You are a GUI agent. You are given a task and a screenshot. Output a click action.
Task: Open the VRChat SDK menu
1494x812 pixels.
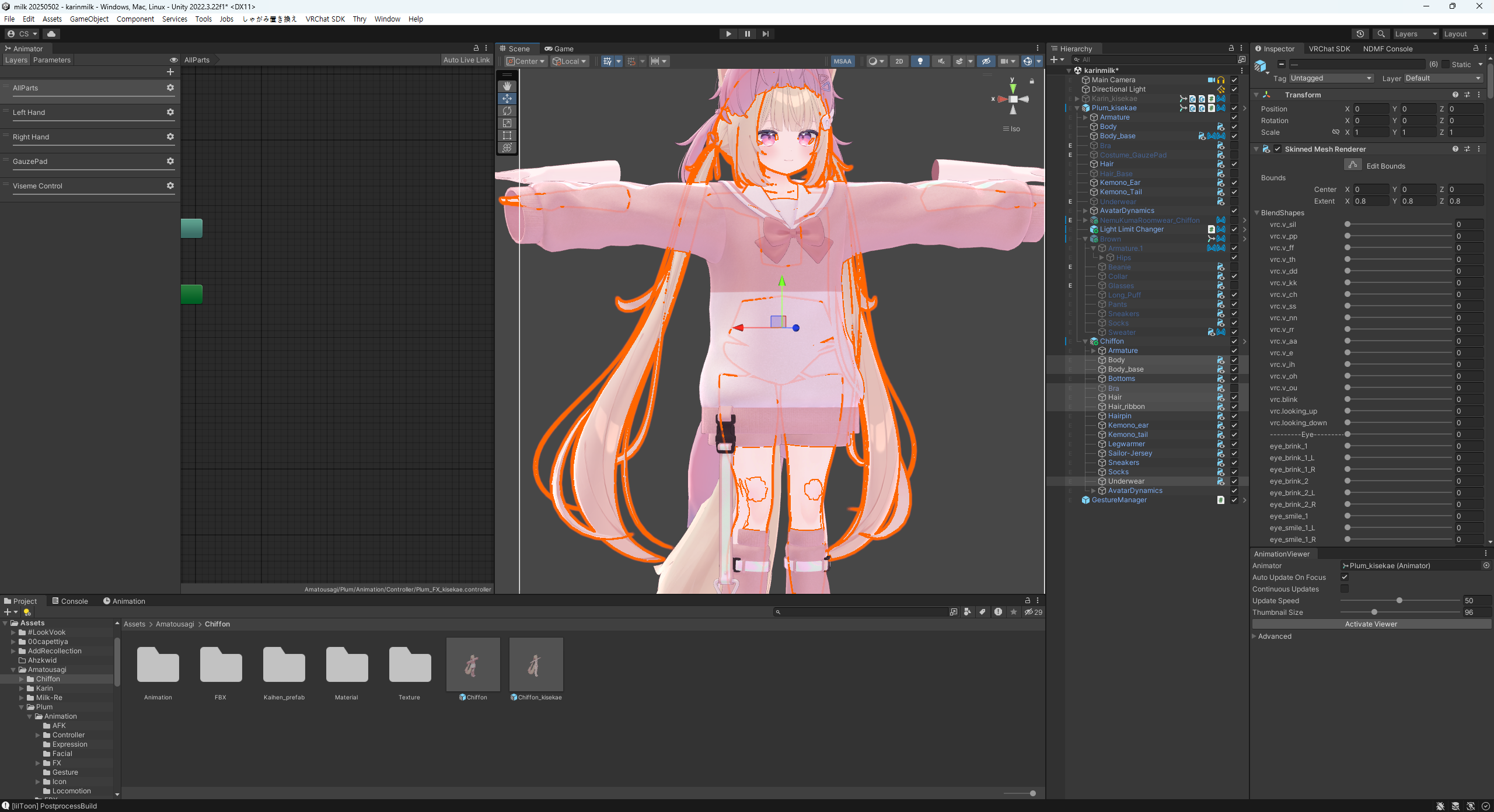click(325, 19)
